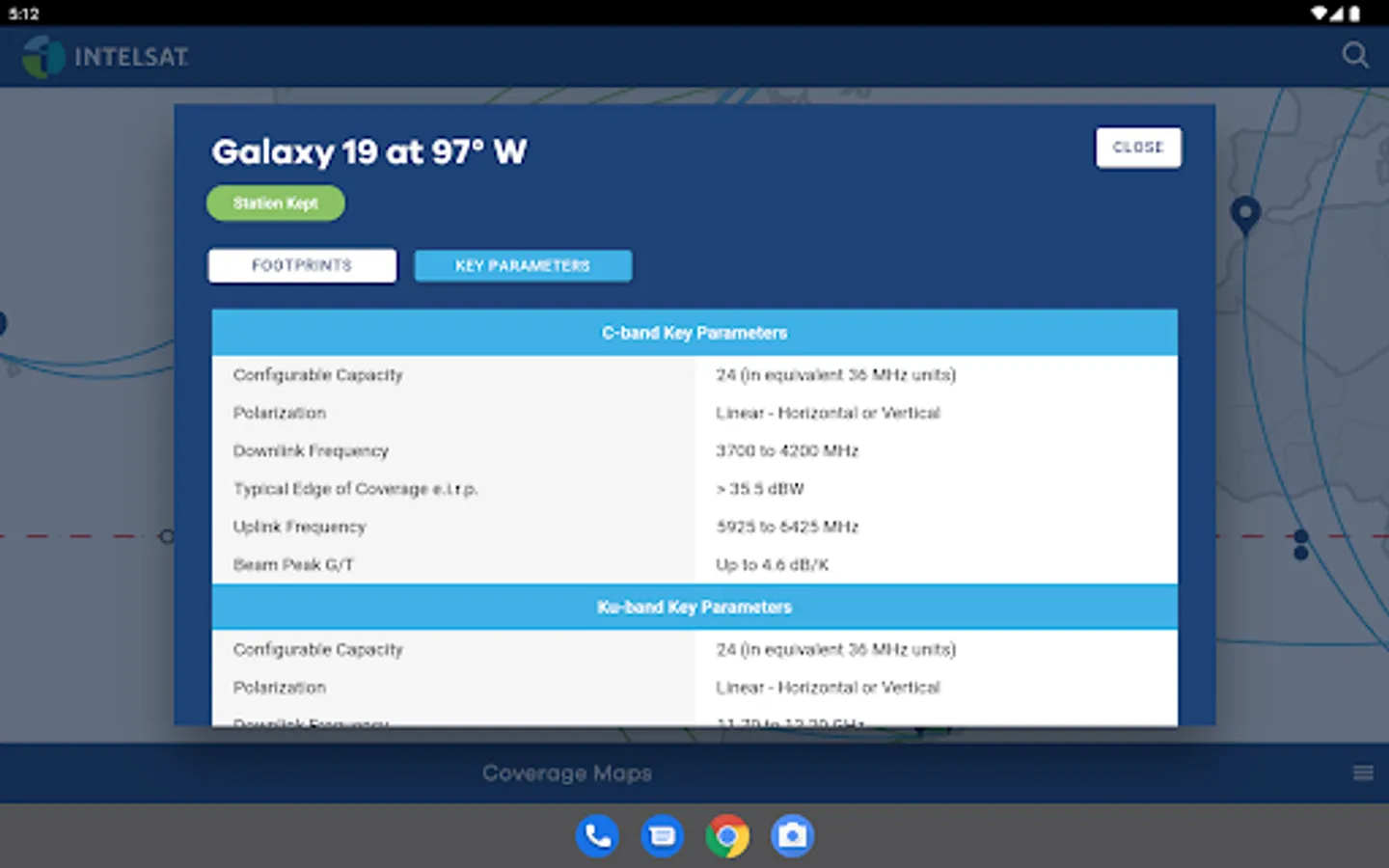
Task: Click Ku-band Polarization label
Action: (280, 688)
